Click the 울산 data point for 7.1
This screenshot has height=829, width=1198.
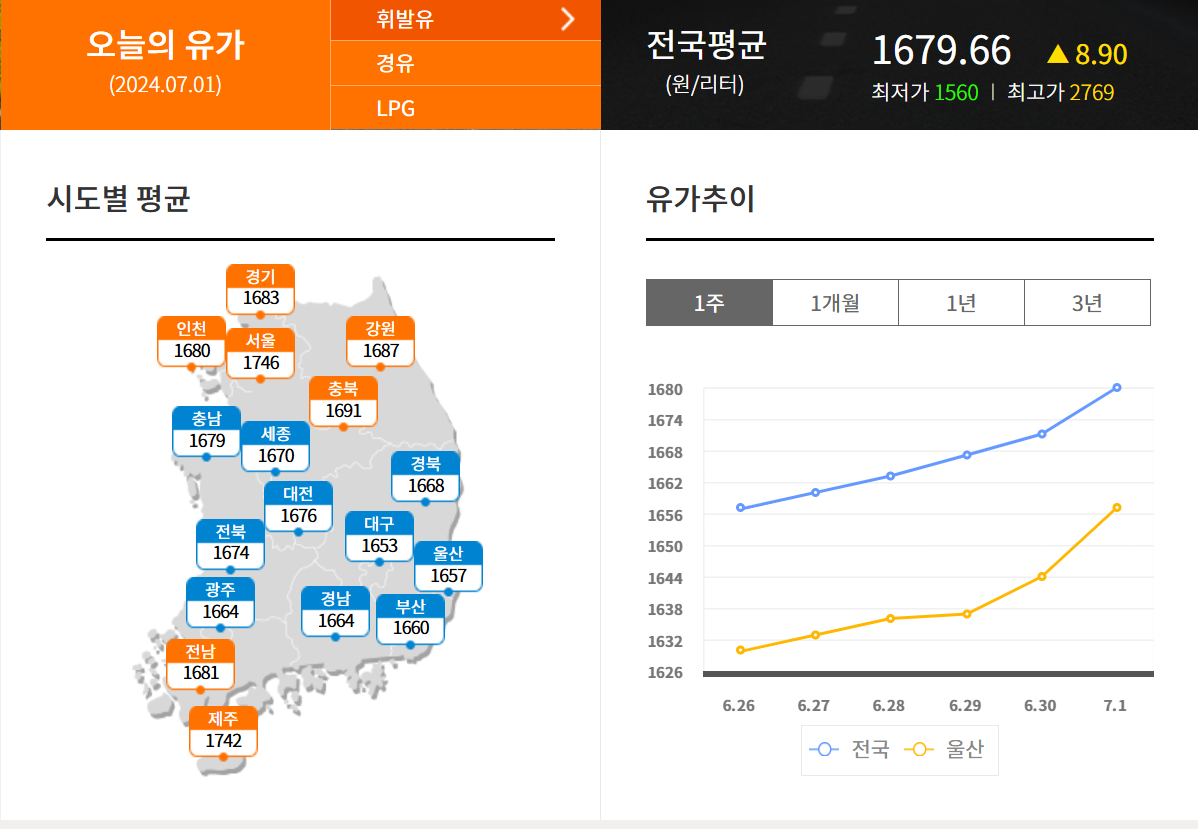click(1117, 507)
